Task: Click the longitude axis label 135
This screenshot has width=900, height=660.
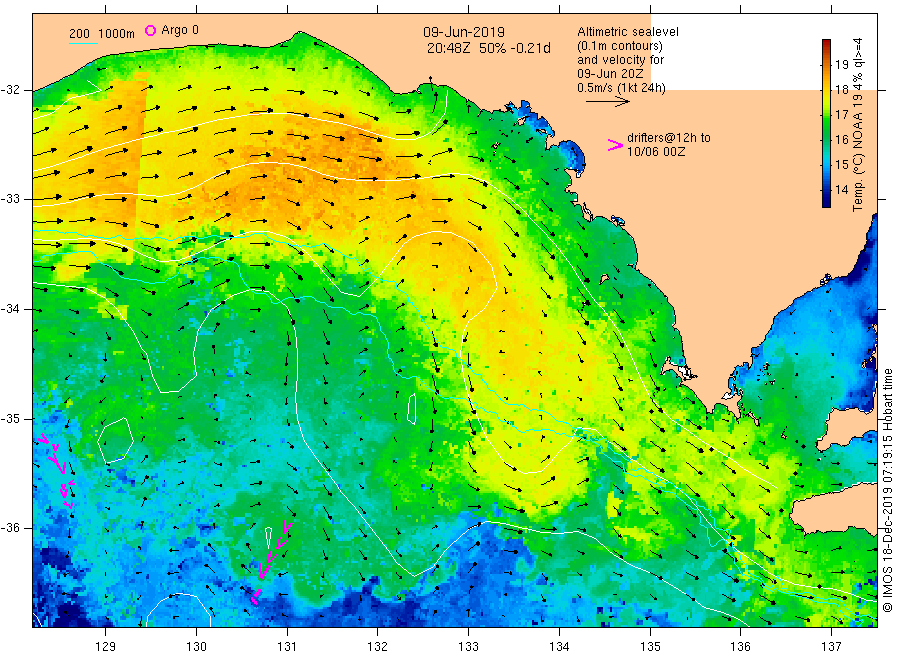Action: [650, 647]
